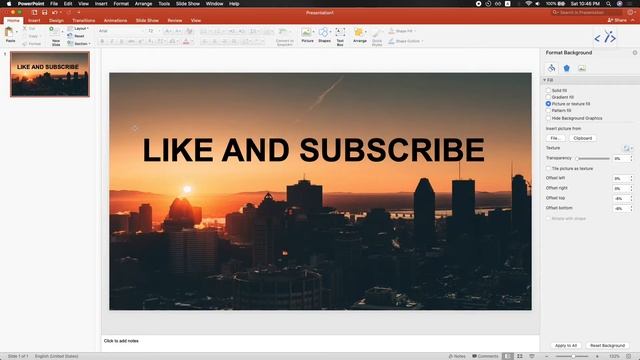Switch to the Design ribbon tab

tap(56, 20)
